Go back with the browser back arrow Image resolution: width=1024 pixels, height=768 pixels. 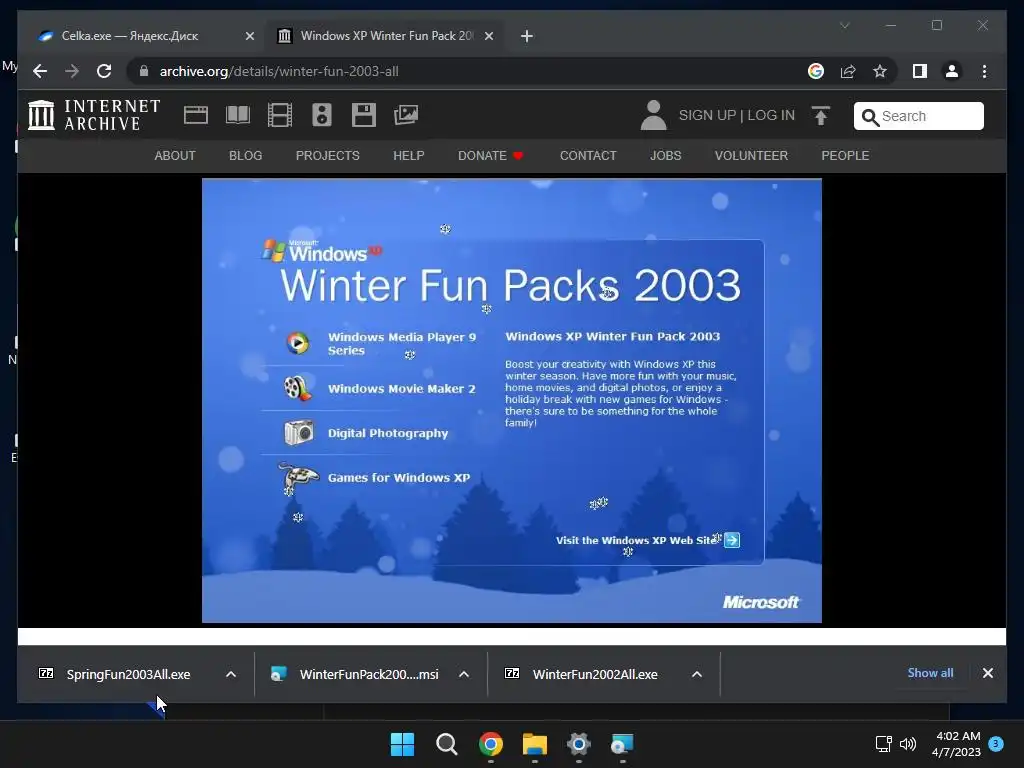click(40, 71)
